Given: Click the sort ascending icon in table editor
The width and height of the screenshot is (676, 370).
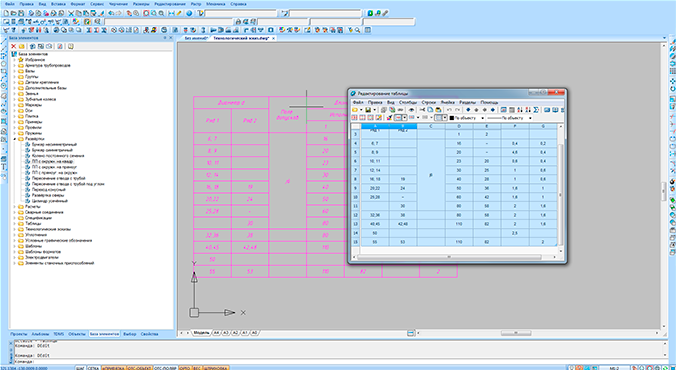Looking at the screenshot, I should point(520,110).
